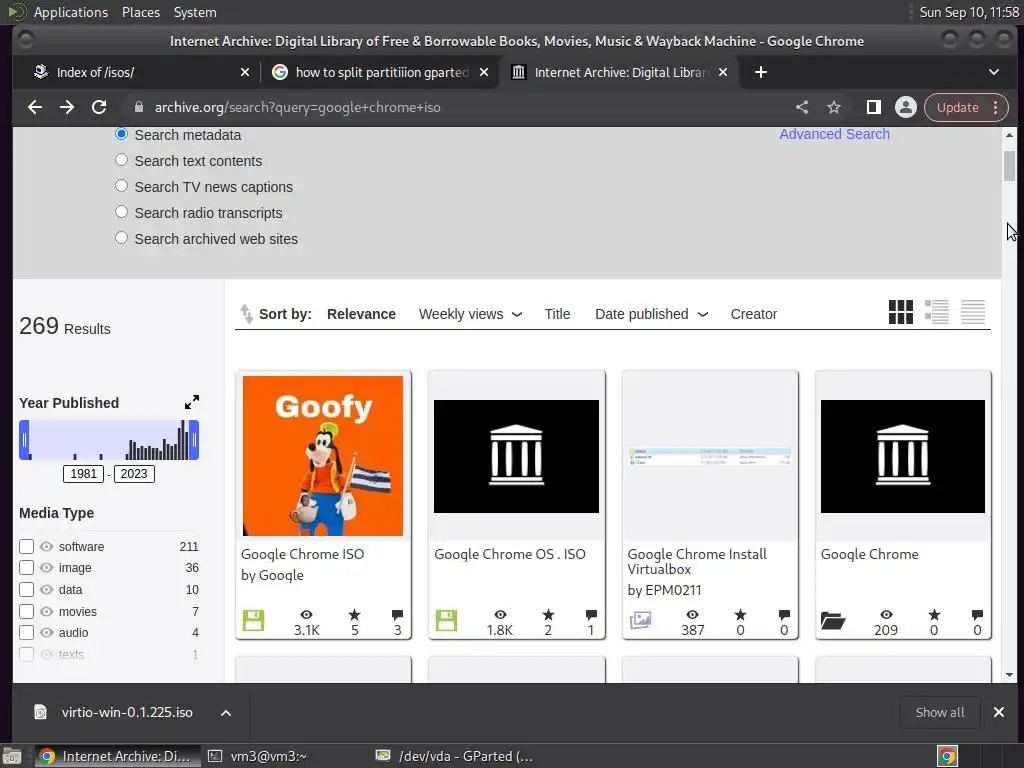Image resolution: width=1024 pixels, height=768 pixels.
Task: Sort results by Title
Action: tap(557, 314)
